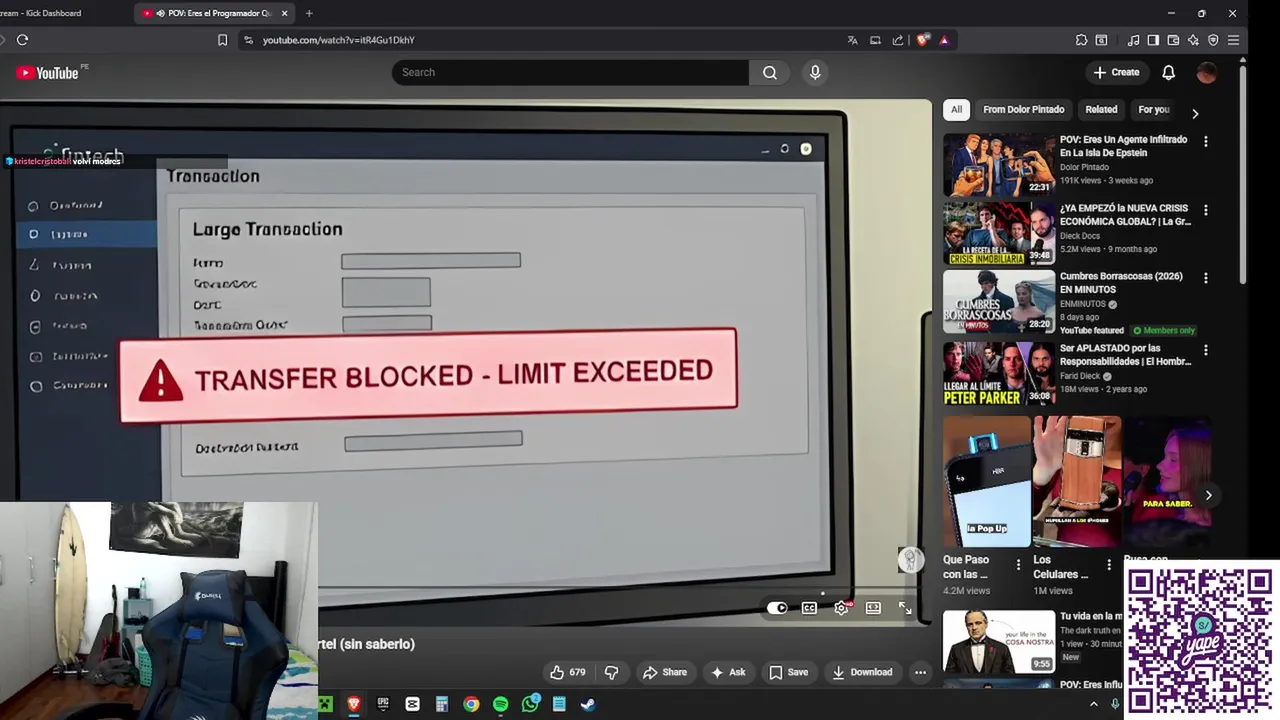Open options for Epstein video
1280x720 pixels.
(x=1205, y=142)
